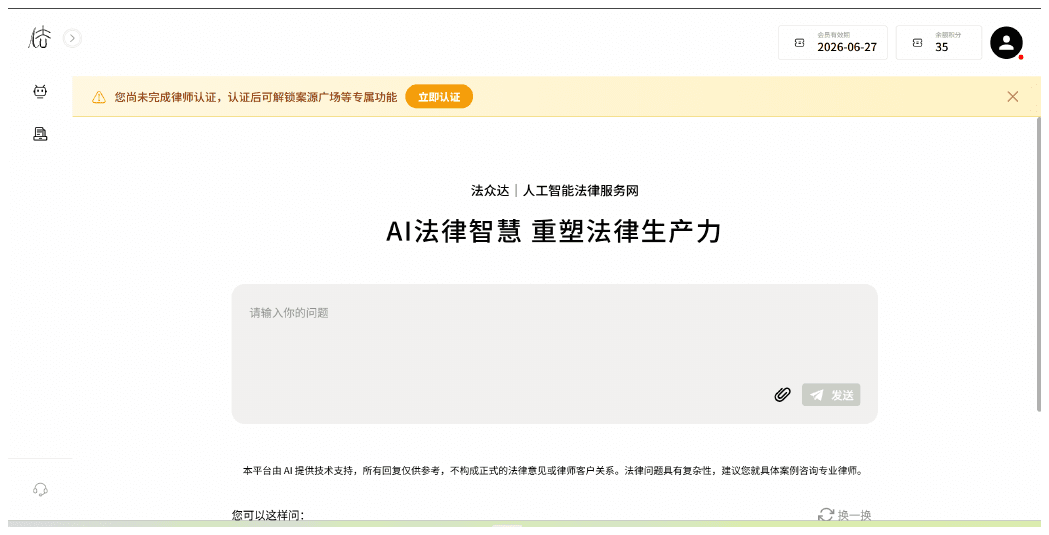Screen dimensions: 1049x535
Task: Click the points balance value 35
Action: 941,47
